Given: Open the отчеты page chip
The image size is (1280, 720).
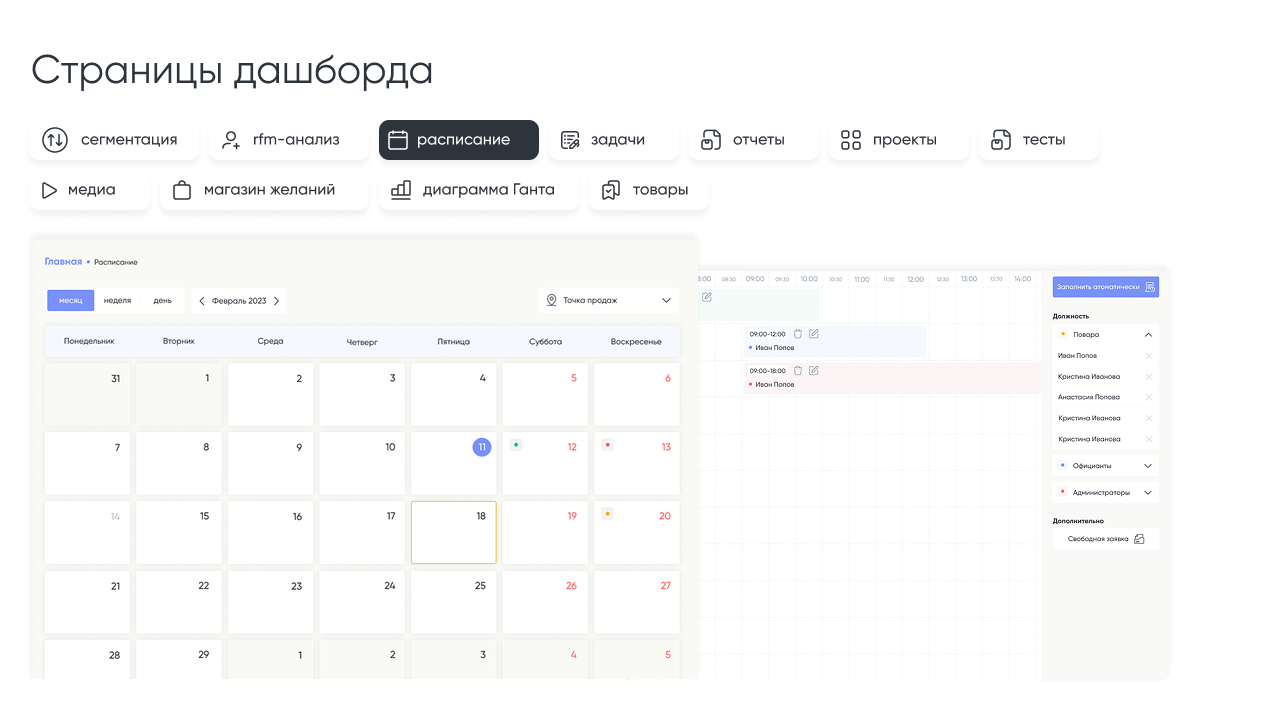Looking at the screenshot, I should 754,140.
